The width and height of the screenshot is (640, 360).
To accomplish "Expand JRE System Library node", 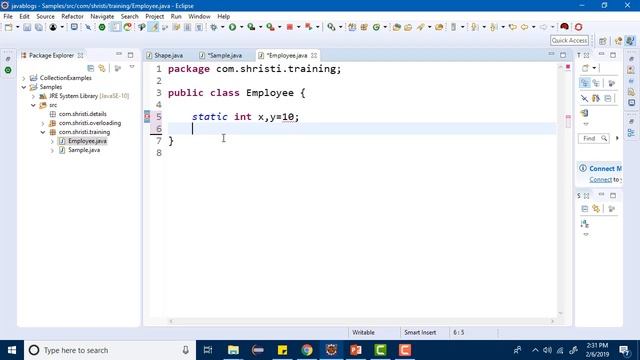I will pyautogui.click(x=33, y=96).
